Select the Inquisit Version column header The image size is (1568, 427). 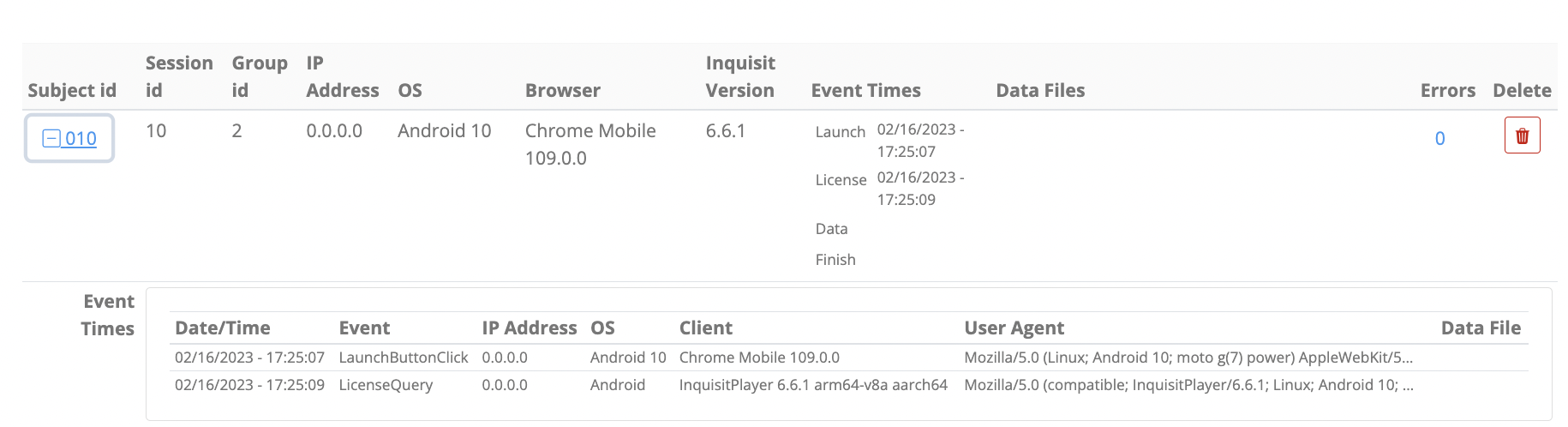tap(740, 76)
